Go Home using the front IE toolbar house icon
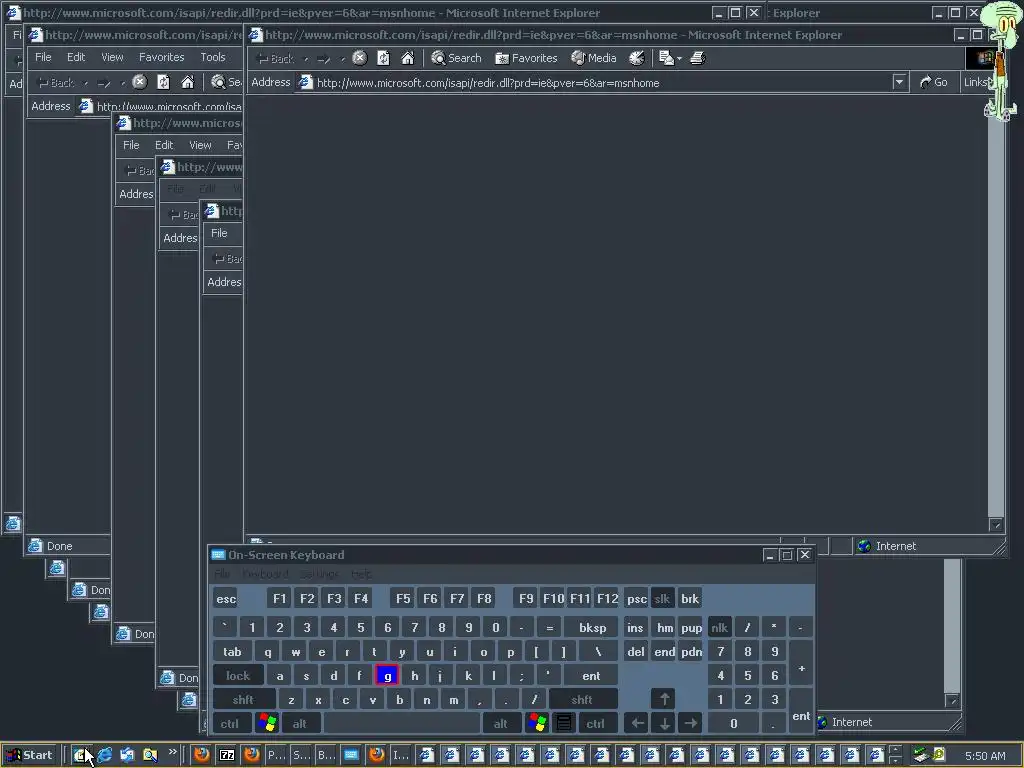 tap(408, 58)
